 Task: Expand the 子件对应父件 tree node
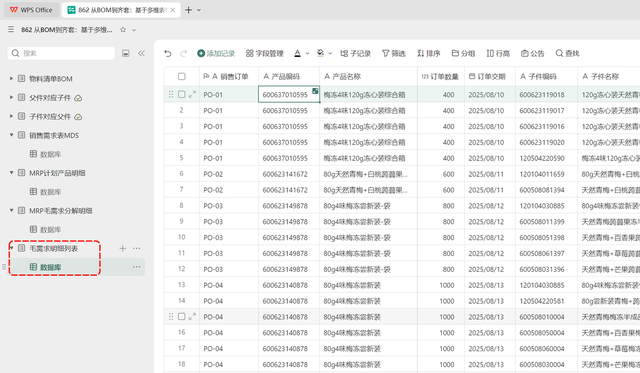[x=11, y=116]
